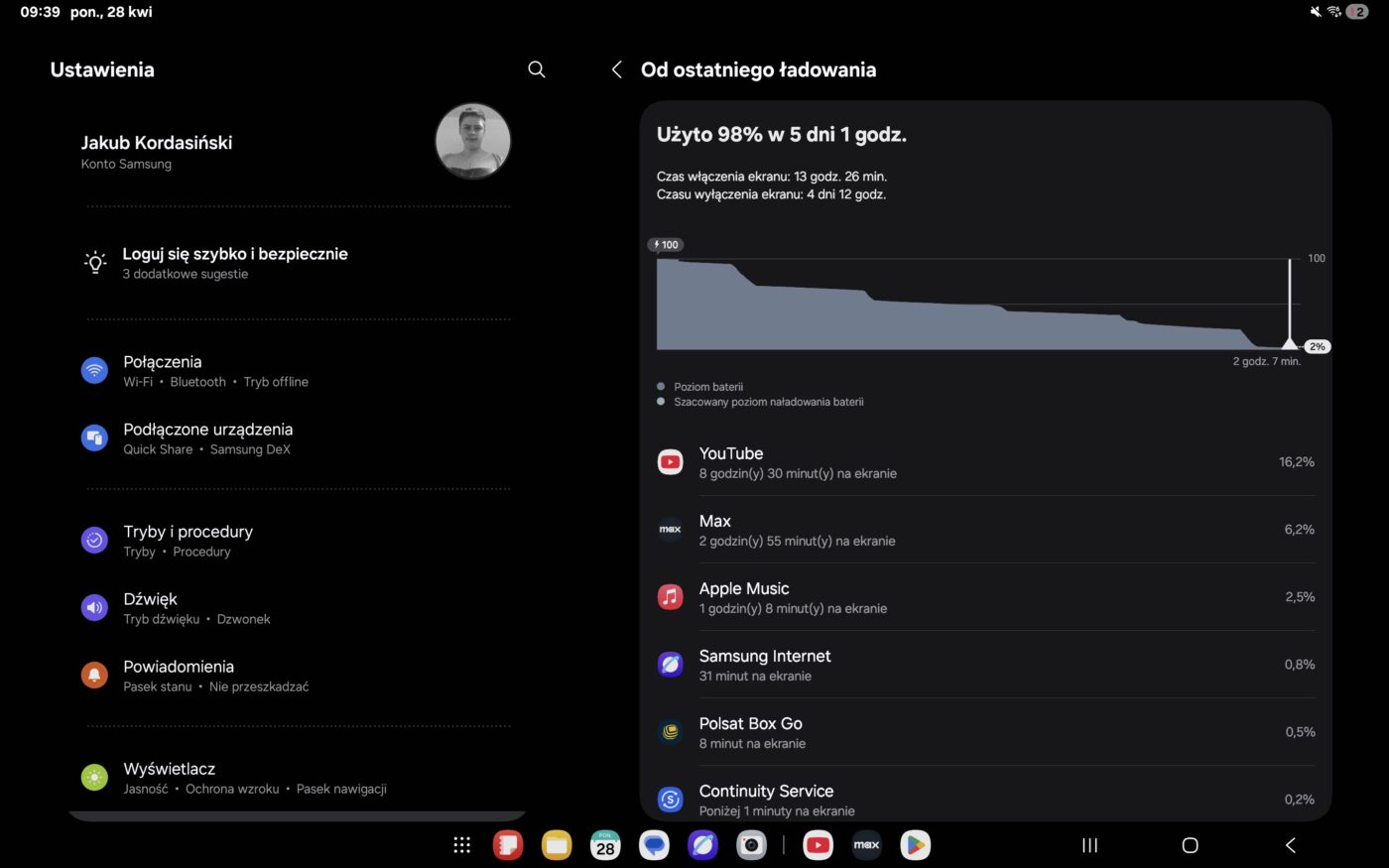Tap the Dźwięk speaker icon
The image size is (1389, 868).
tap(94, 608)
